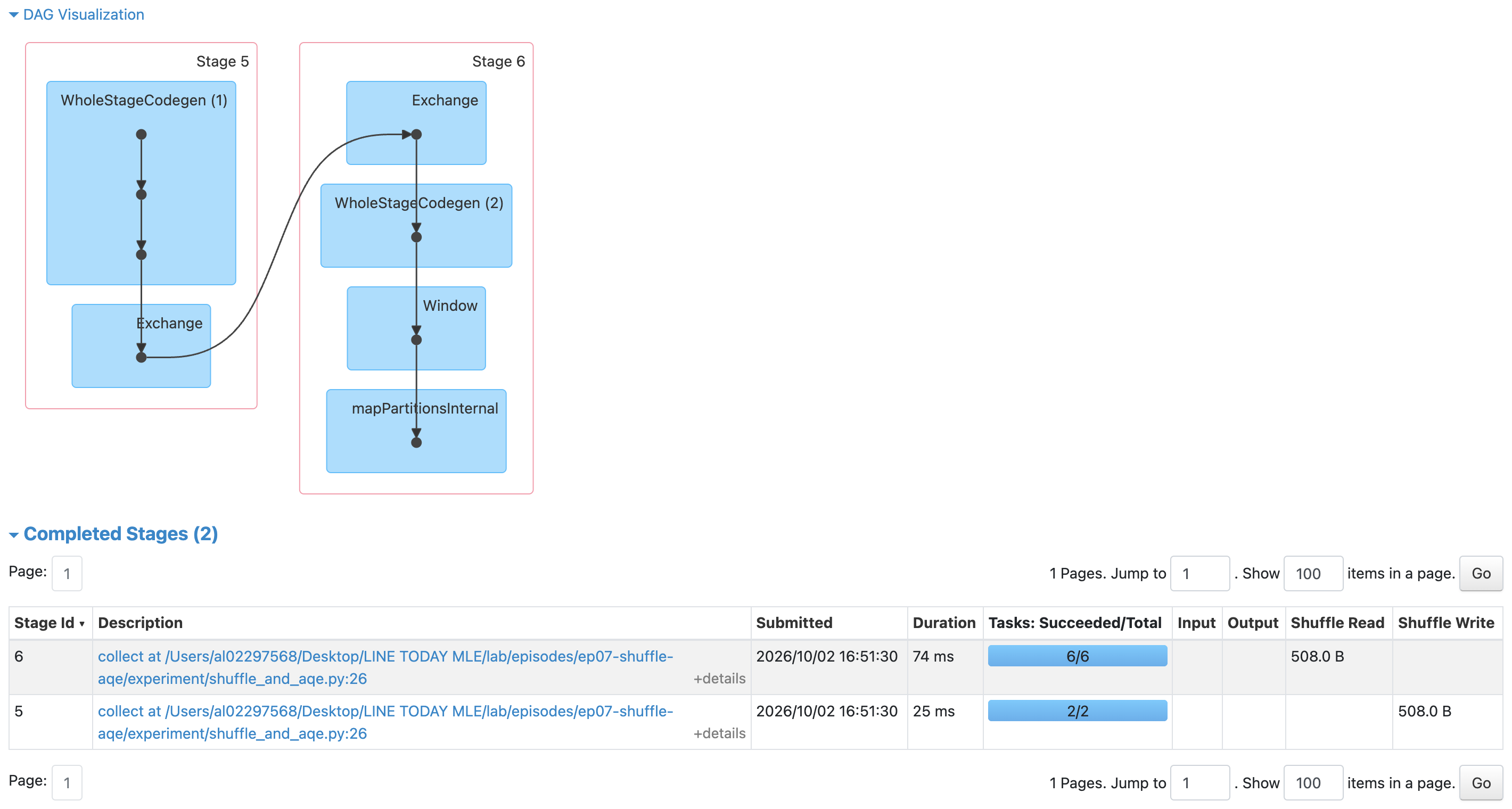This screenshot has width=1512, height=809.
Task: Expand +details for stage 6
Action: [x=719, y=679]
